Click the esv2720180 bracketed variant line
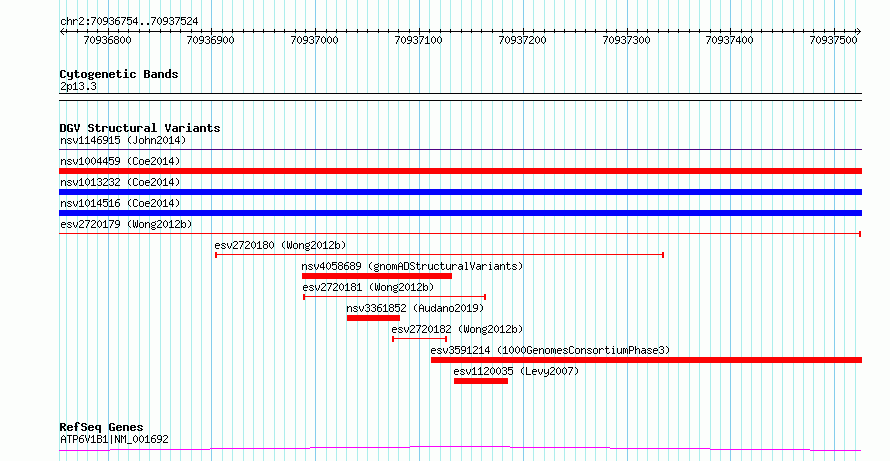The width and height of the screenshot is (890, 461). [x=439, y=255]
